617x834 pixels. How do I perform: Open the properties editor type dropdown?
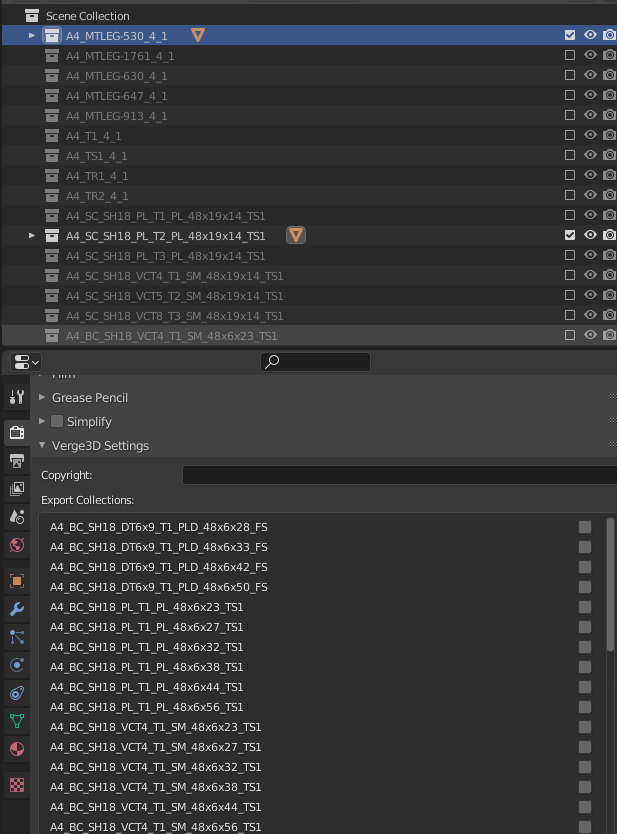tap(26, 362)
